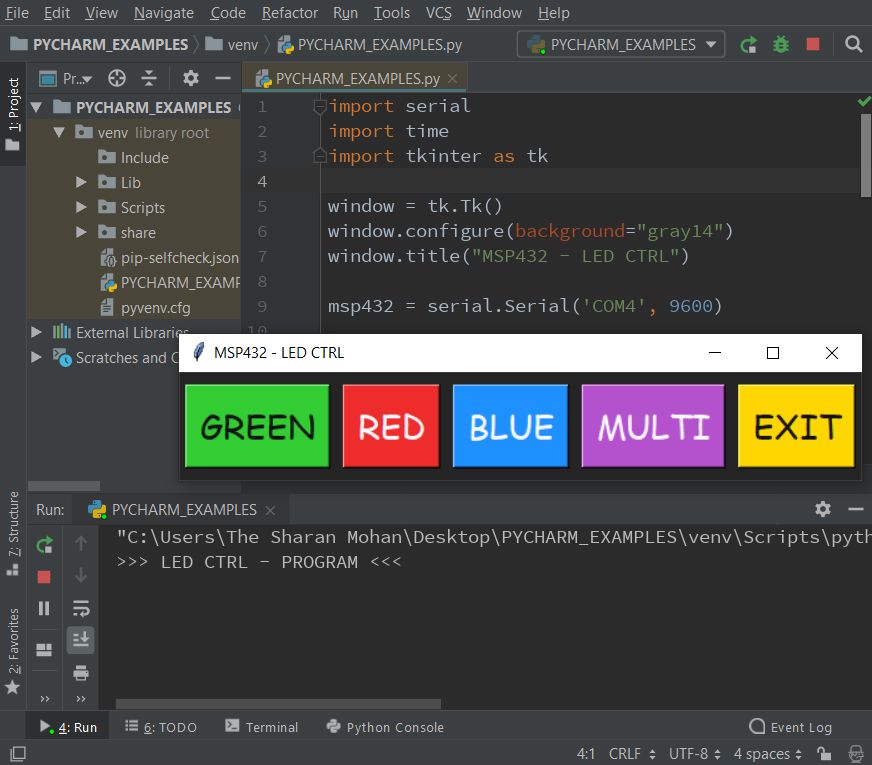This screenshot has height=765, width=872.
Task: Click the RED button in MSP432 window
Action: pos(391,426)
